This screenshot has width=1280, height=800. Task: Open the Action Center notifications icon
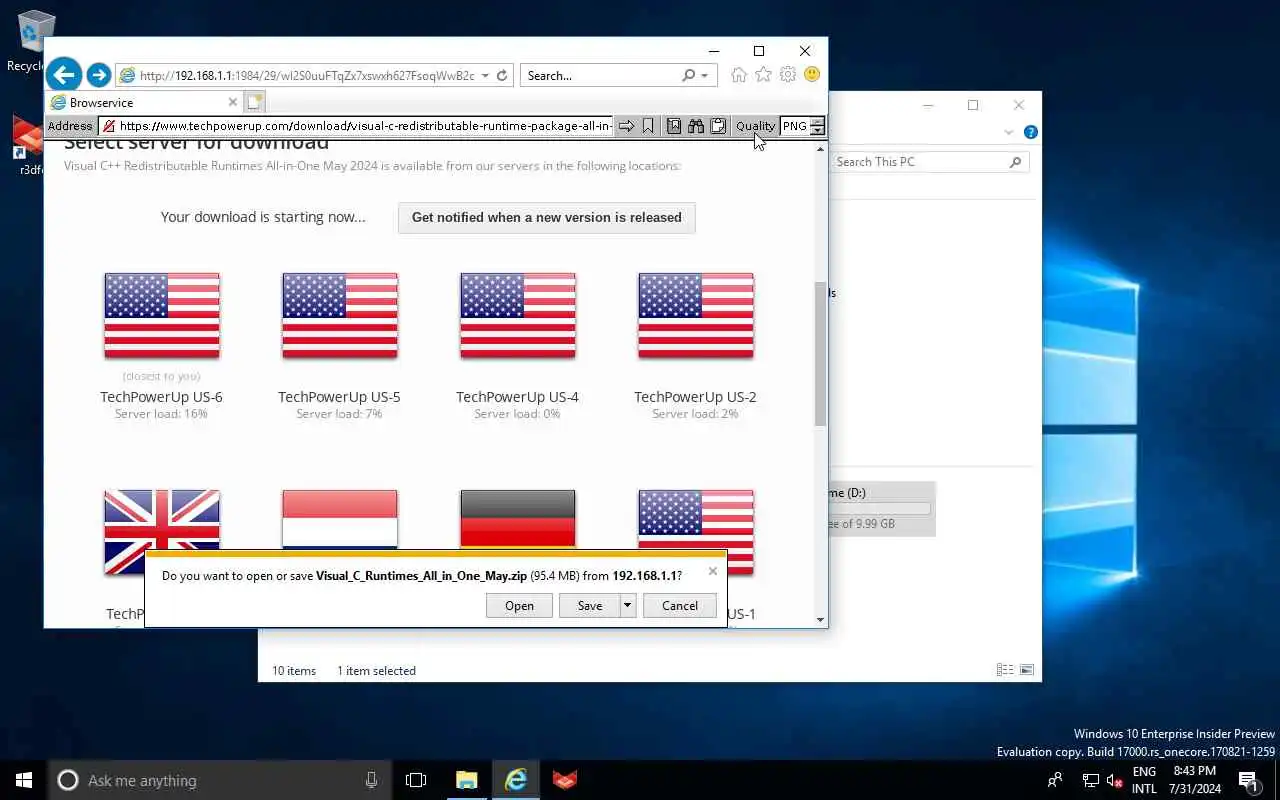pyautogui.click(x=1248, y=780)
